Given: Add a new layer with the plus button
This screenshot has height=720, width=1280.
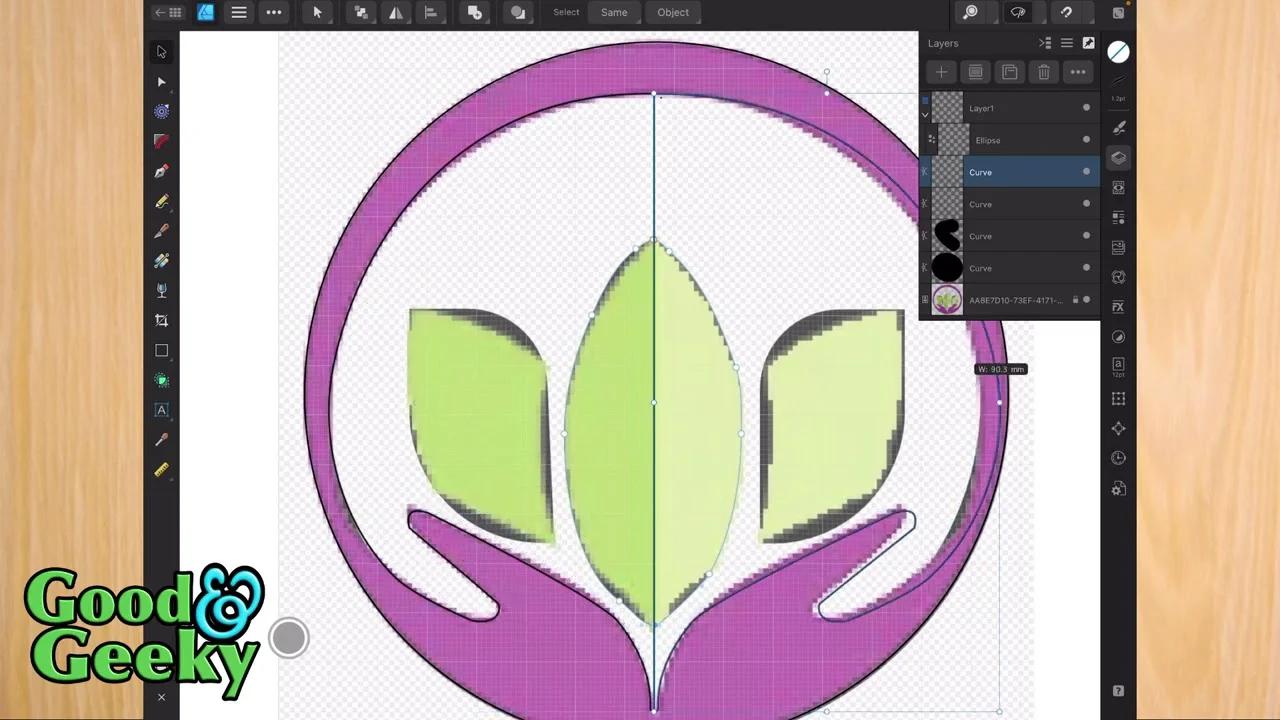Looking at the screenshot, I should pos(940,72).
